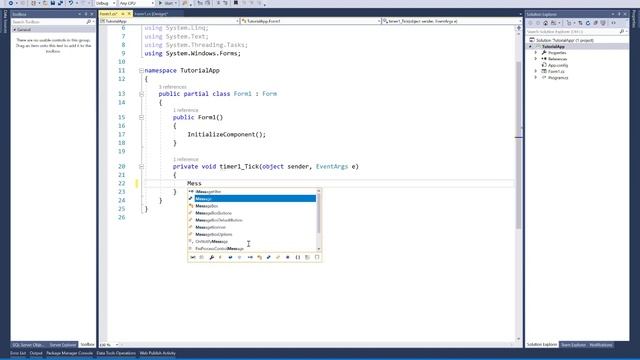Click the Start debugging play icon
Screen dimensions: 640x360
(160, 3)
